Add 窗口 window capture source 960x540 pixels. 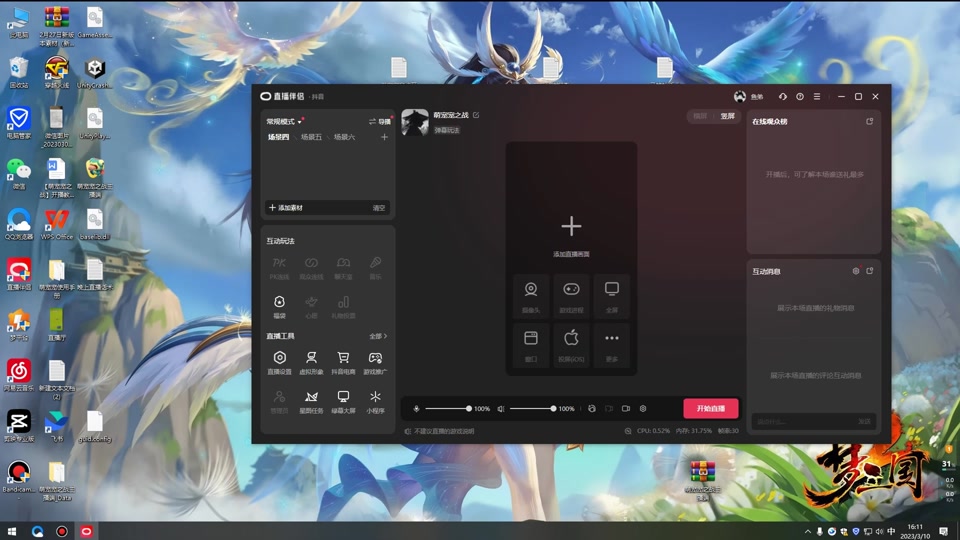(531, 345)
